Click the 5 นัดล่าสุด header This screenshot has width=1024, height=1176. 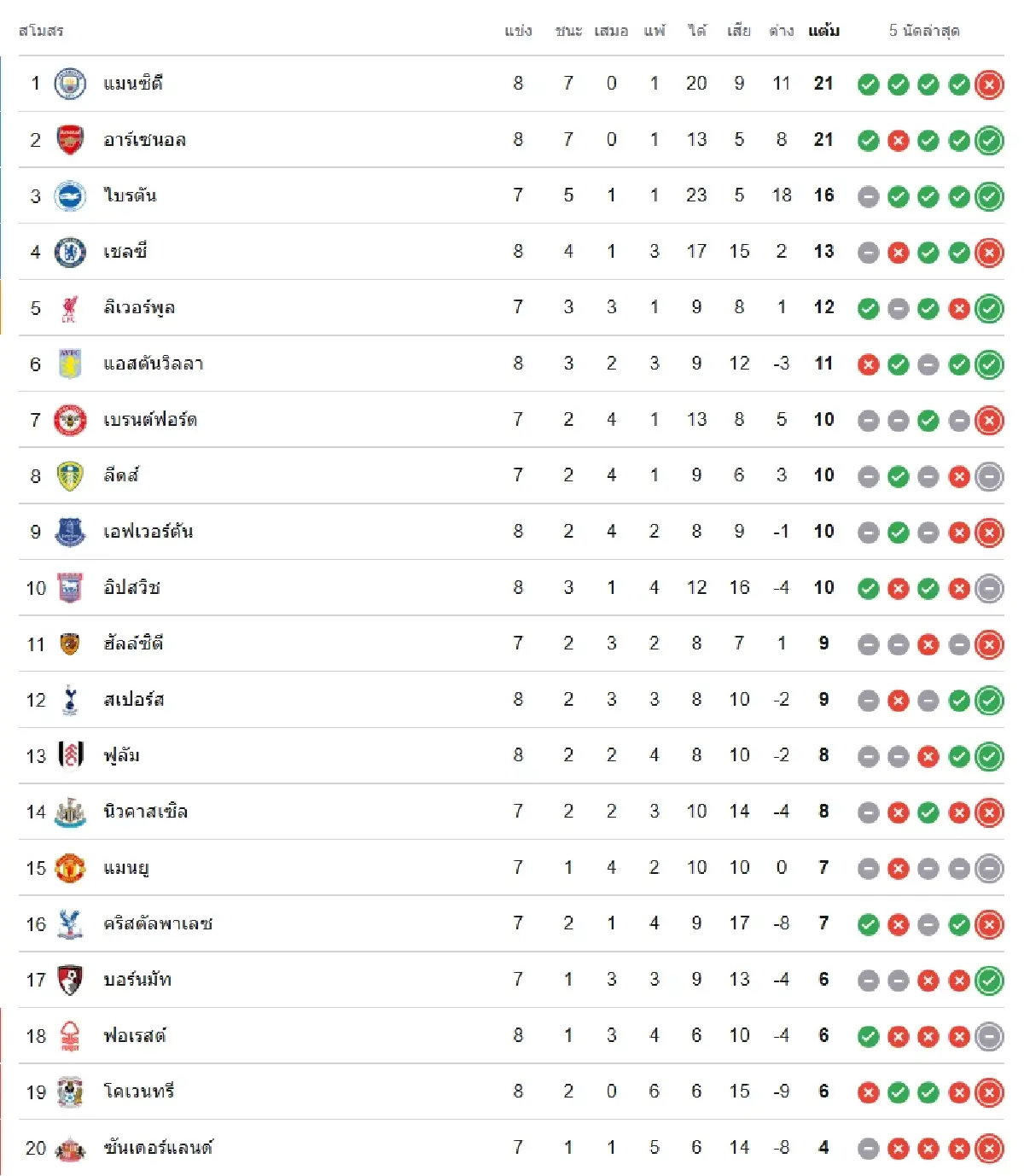(924, 31)
